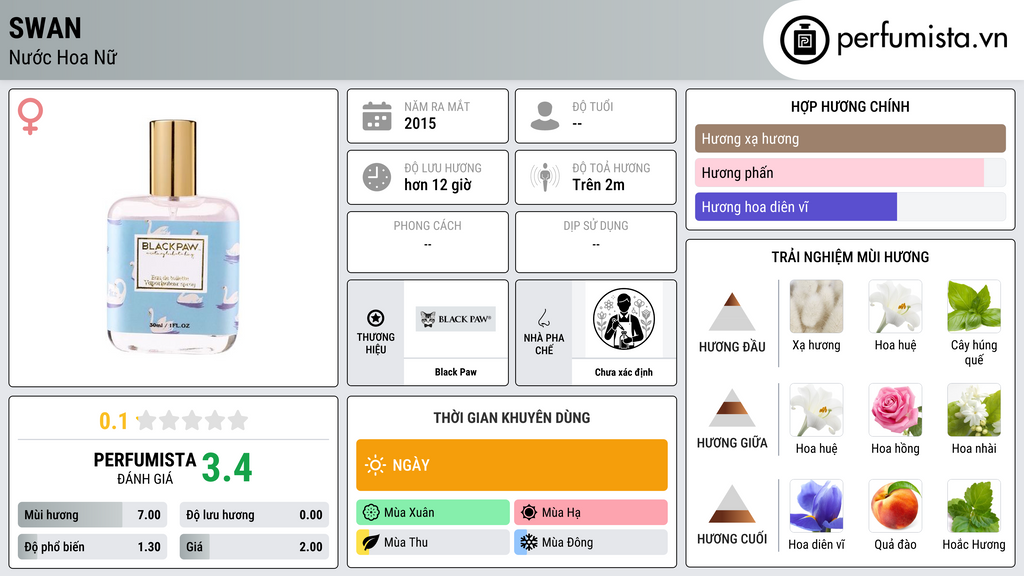Click the Mùa Xuân season tag

tap(433, 513)
